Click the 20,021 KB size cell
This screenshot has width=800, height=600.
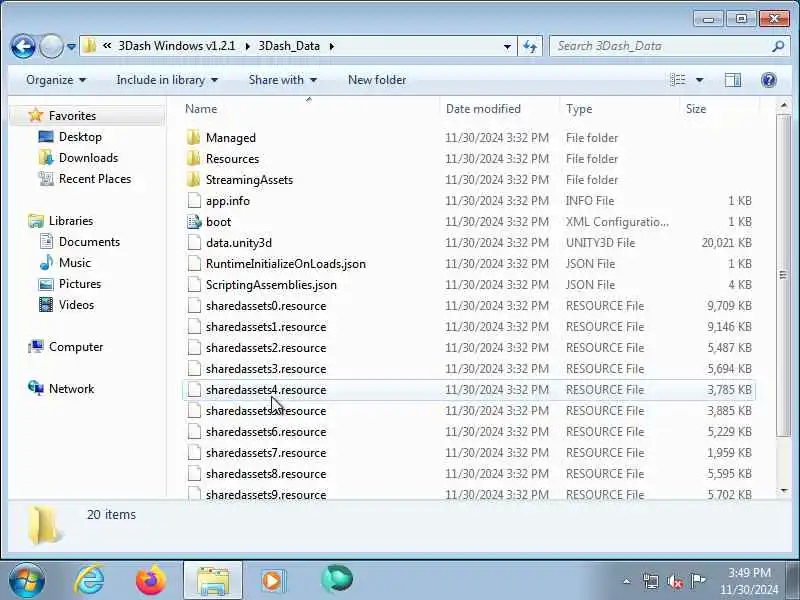[x=726, y=243]
